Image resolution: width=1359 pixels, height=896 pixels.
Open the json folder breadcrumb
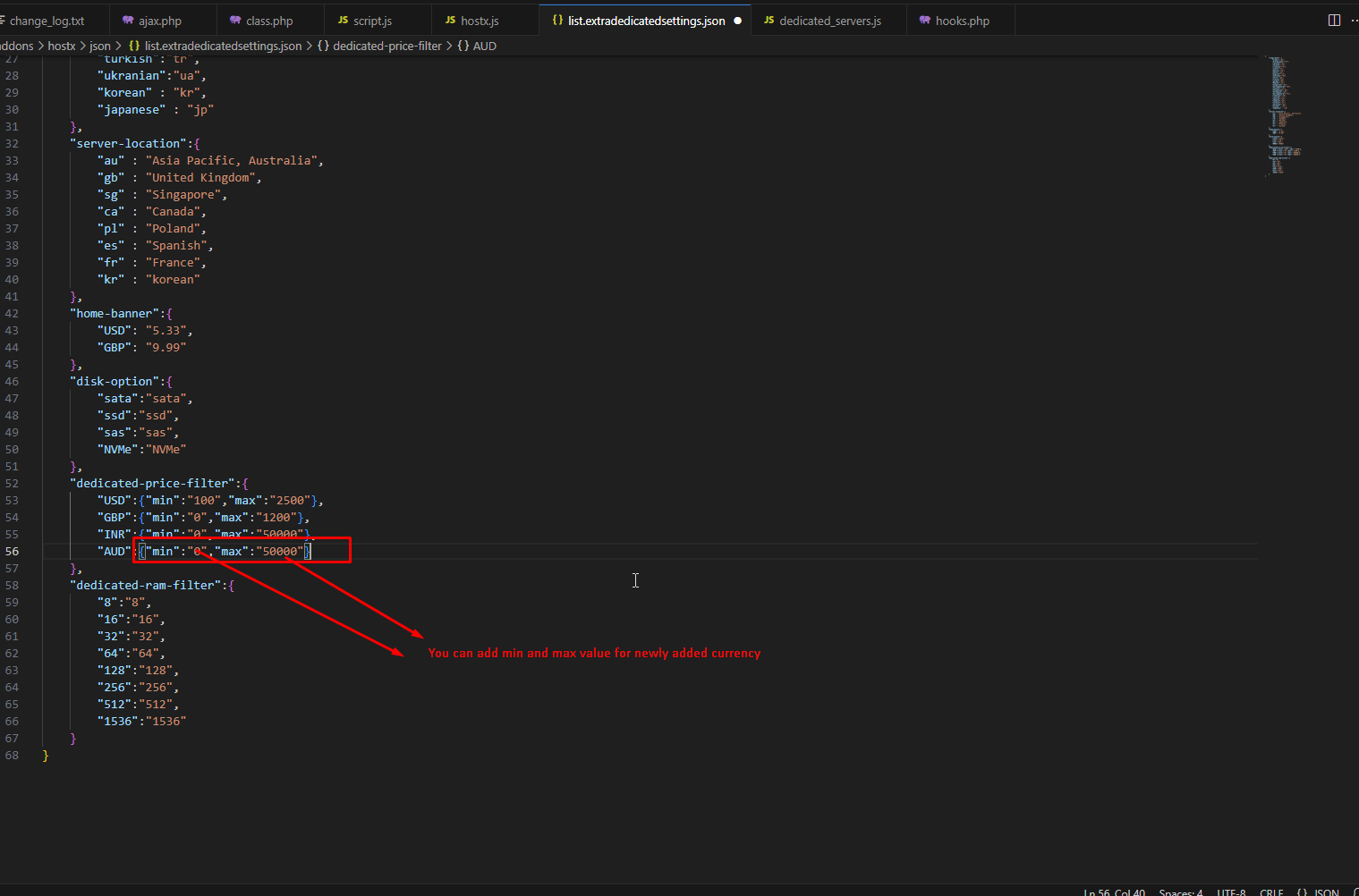point(100,46)
